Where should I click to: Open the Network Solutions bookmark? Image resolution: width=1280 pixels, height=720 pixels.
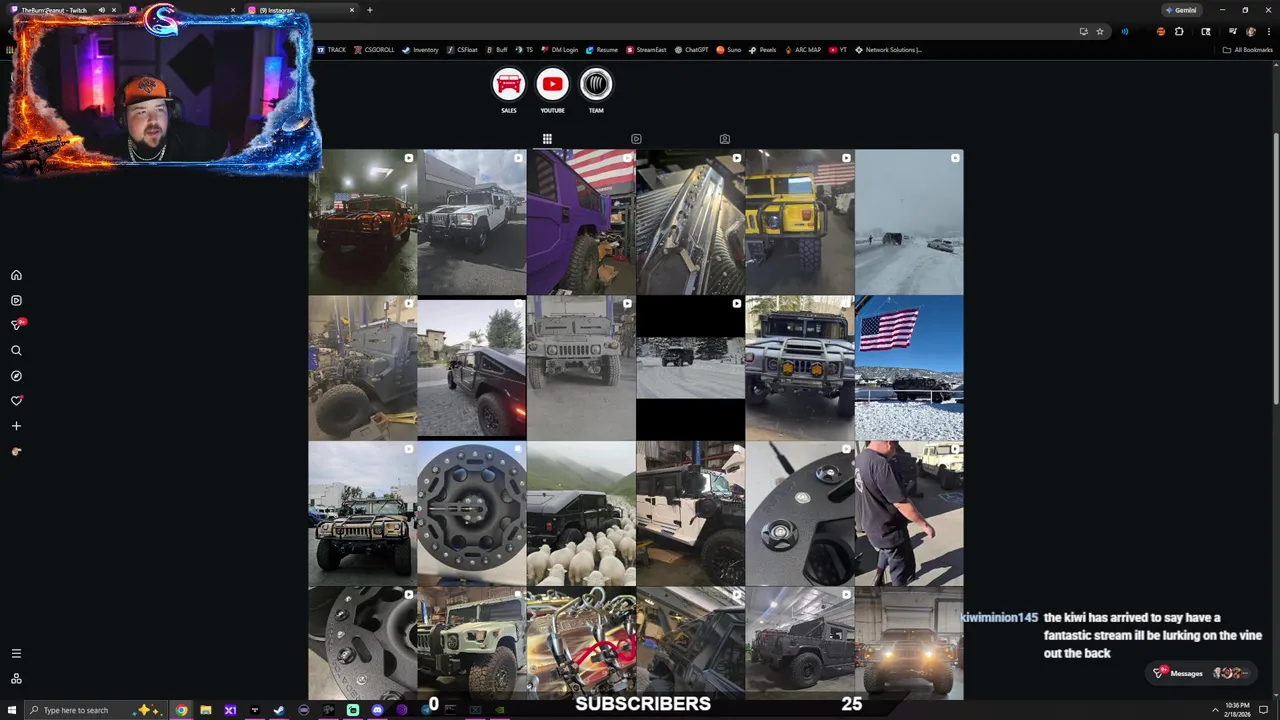(888, 49)
